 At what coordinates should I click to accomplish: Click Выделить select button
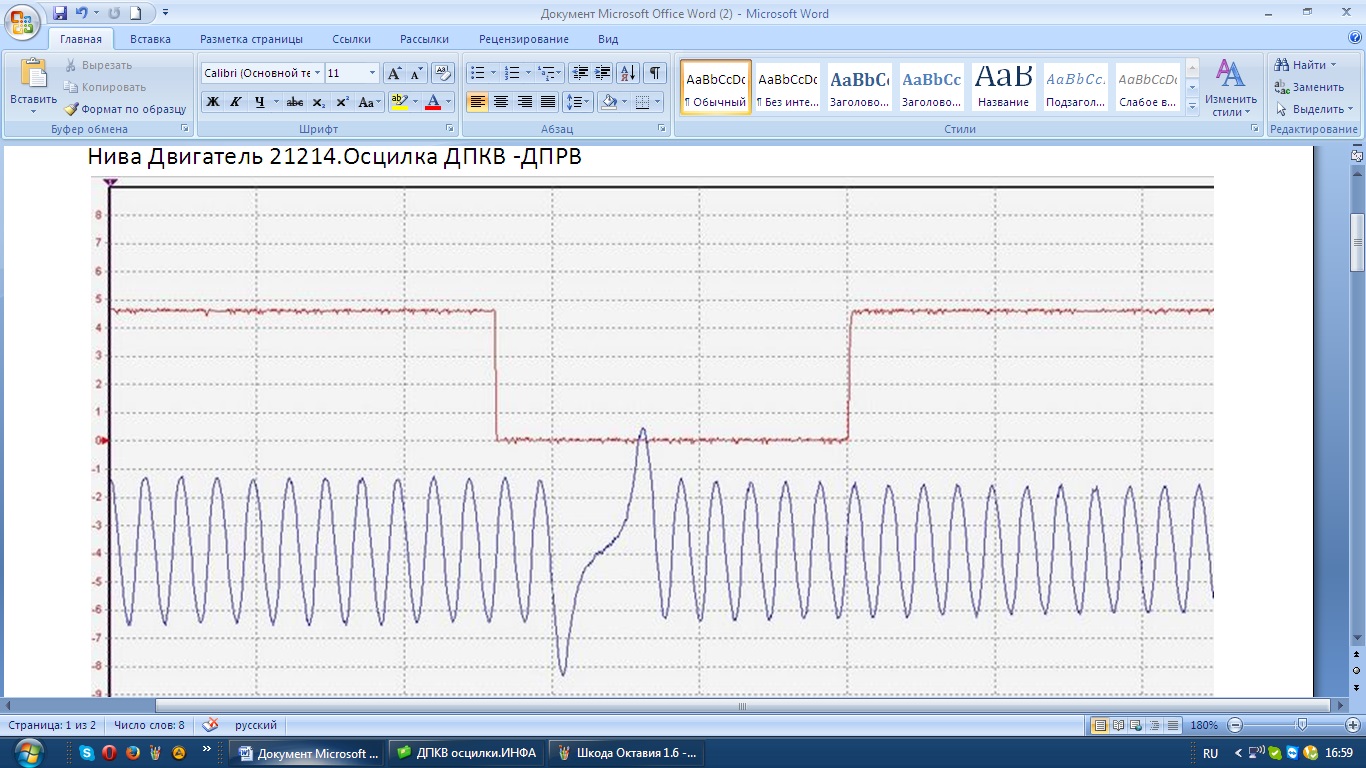pos(1314,109)
